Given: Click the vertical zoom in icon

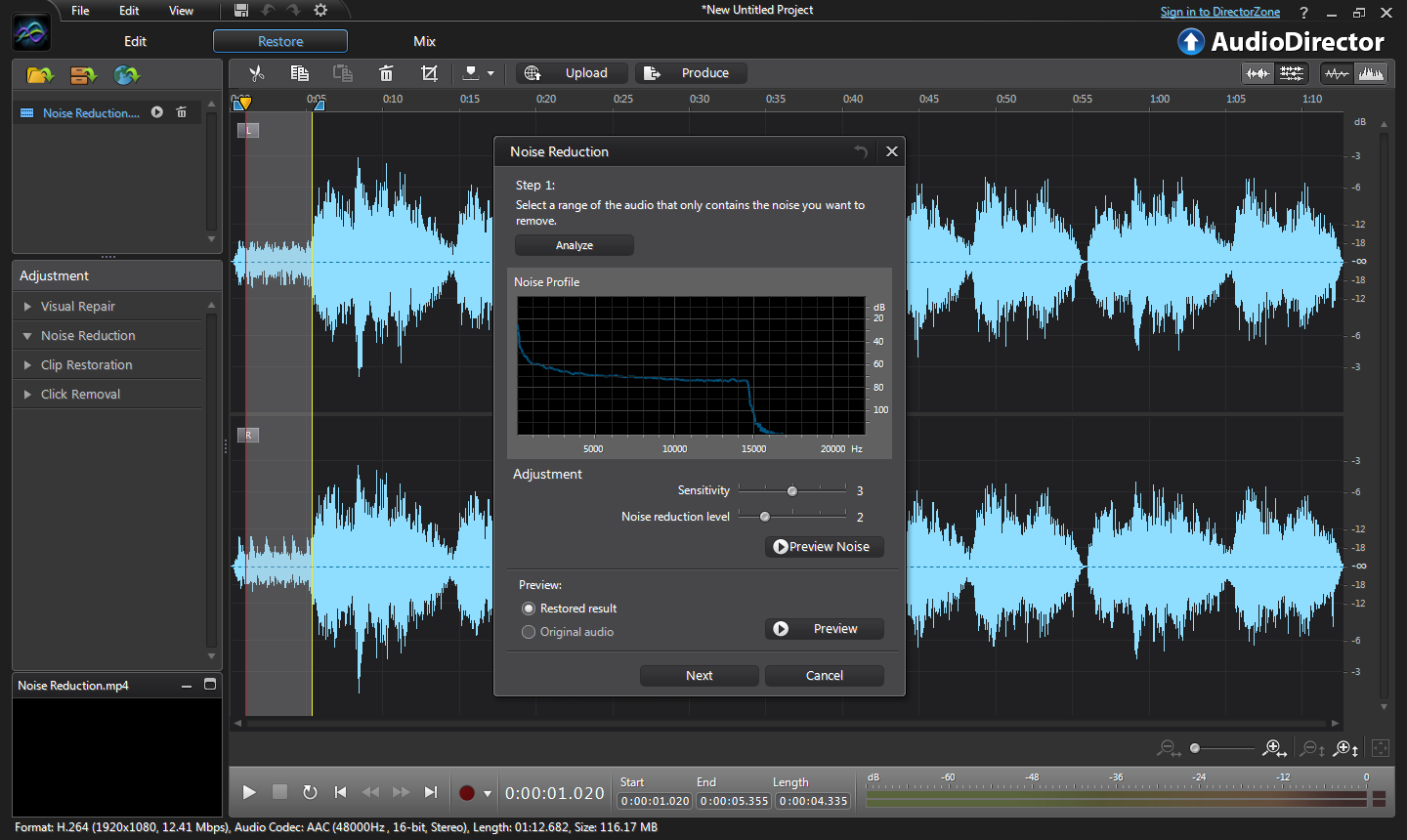Looking at the screenshot, I should pos(1346,748).
